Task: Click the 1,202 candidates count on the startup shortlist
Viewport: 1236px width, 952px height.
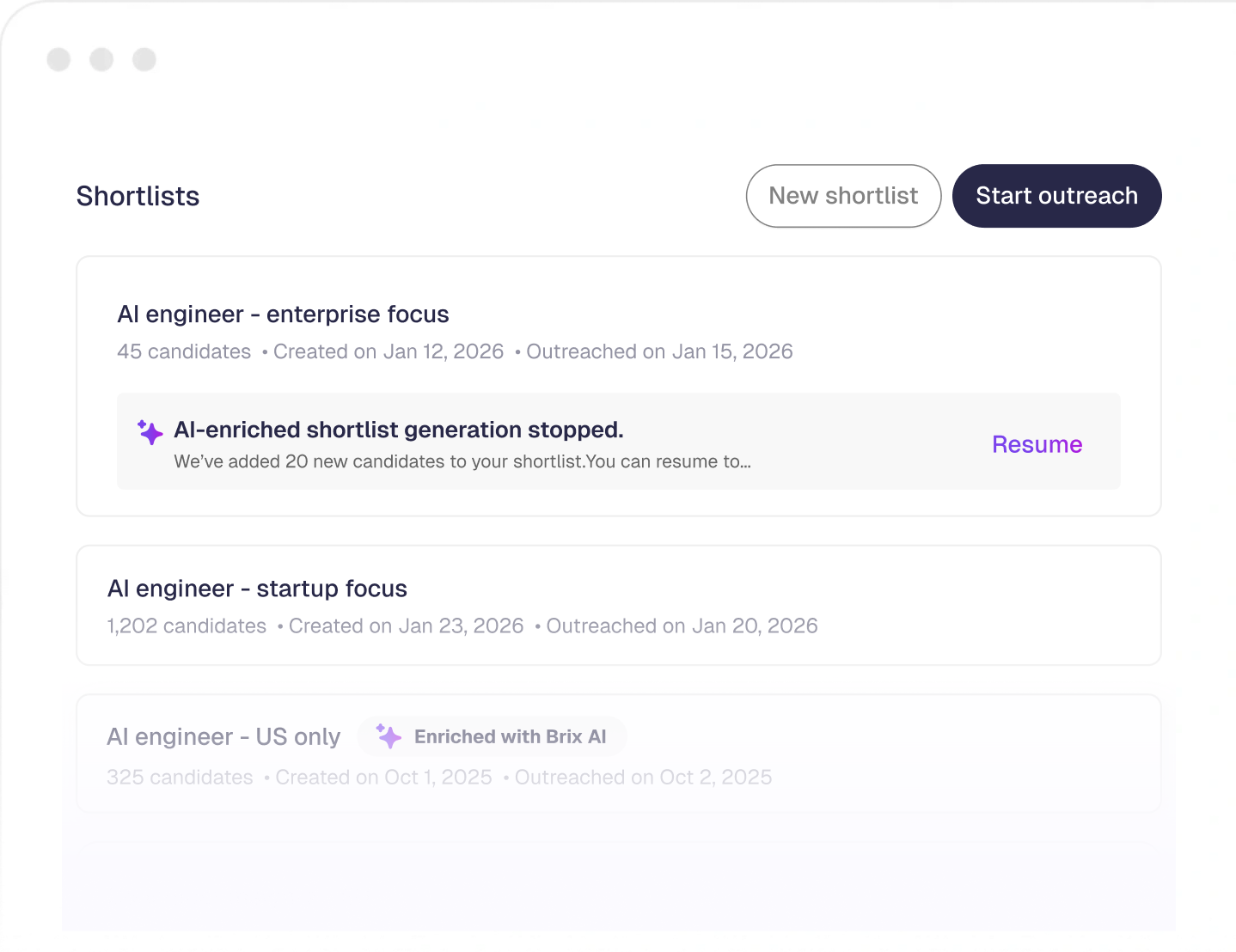Action: tap(187, 626)
